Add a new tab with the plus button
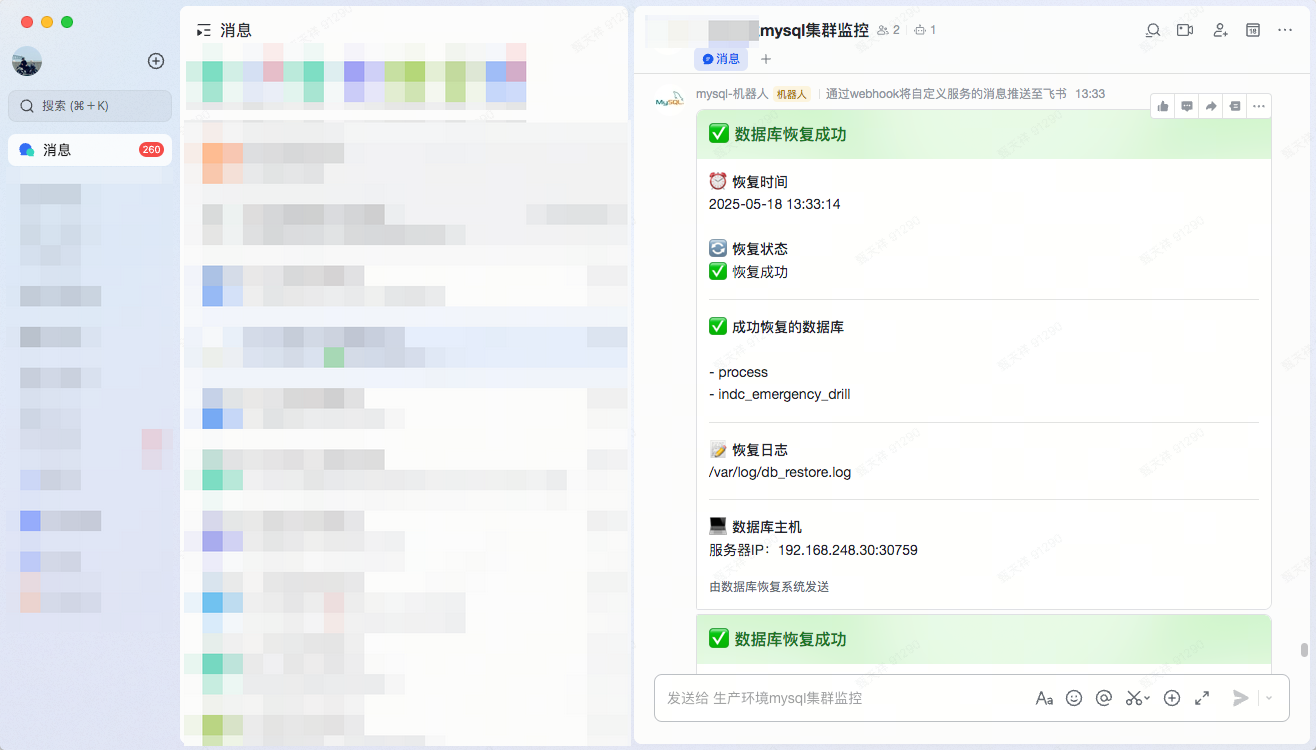1316x750 pixels. pyautogui.click(x=766, y=59)
